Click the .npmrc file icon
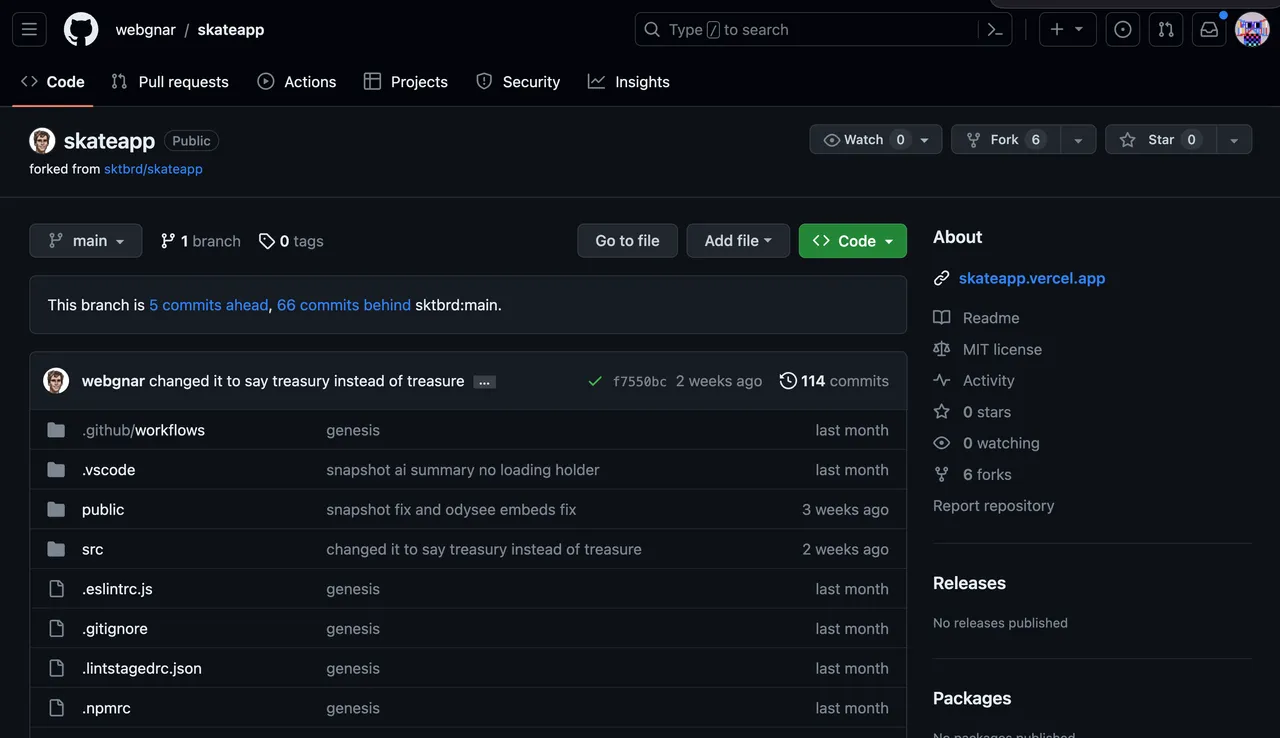This screenshot has width=1280, height=738. (56, 708)
